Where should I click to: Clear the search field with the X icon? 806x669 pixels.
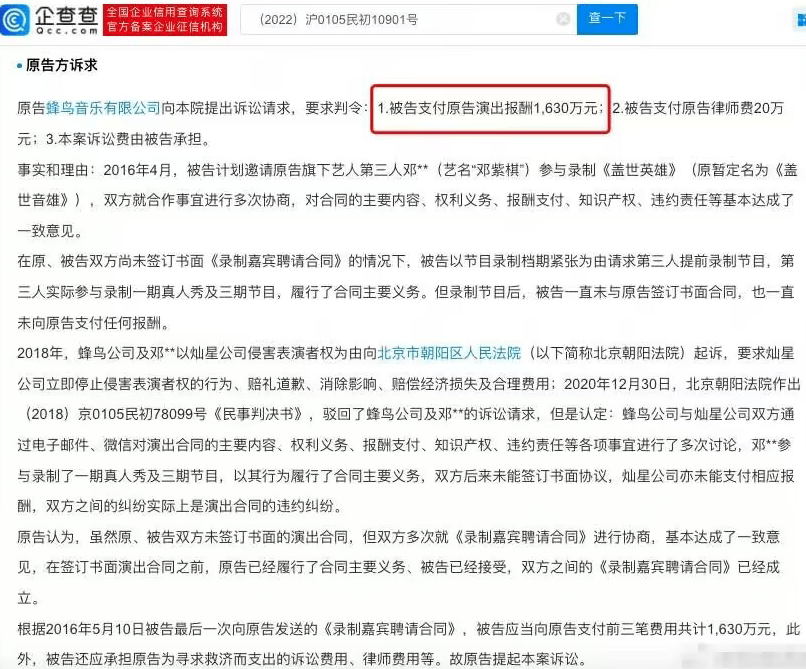[563, 19]
